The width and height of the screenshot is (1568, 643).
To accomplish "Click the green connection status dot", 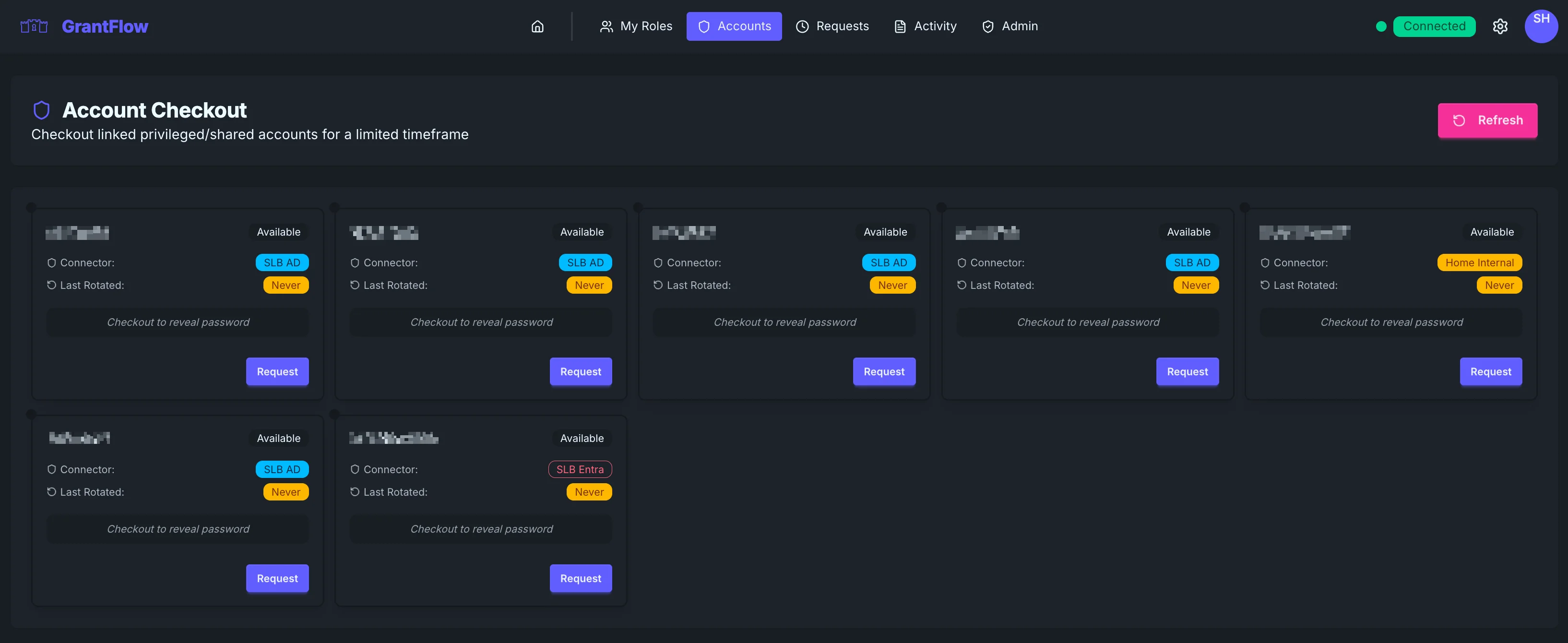I will pos(1381,26).
